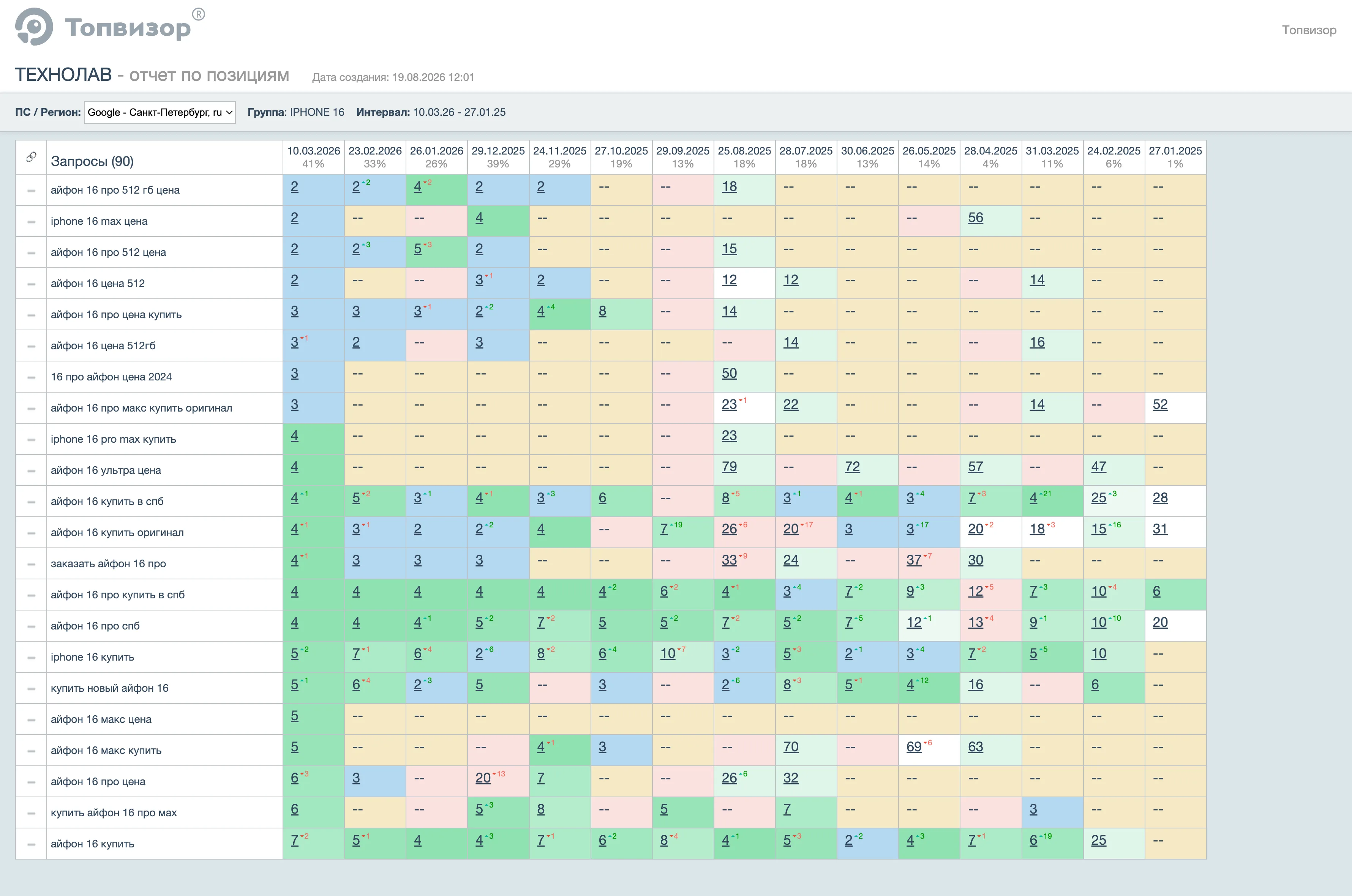Click dash icon beside айфон 16 цена 512гб
This screenshot has width=1352, height=896.
[x=32, y=346]
